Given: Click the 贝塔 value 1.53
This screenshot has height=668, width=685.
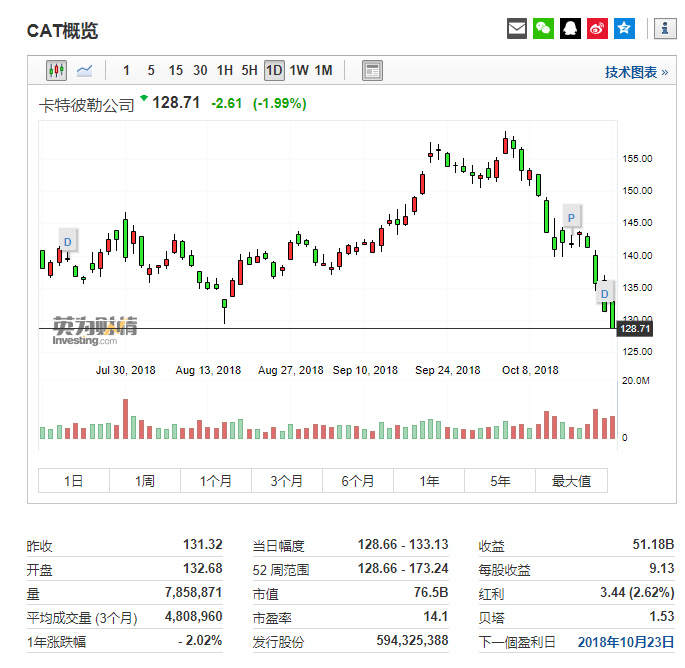Looking at the screenshot, I should (661, 616).
